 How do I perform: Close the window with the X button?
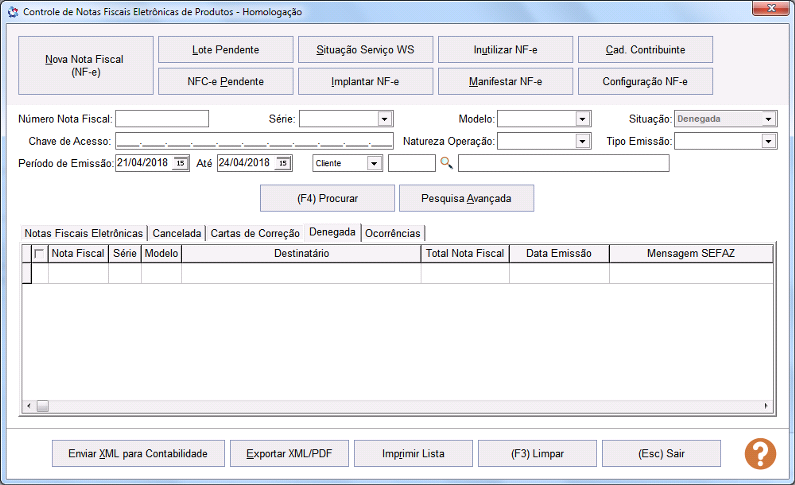771,9
